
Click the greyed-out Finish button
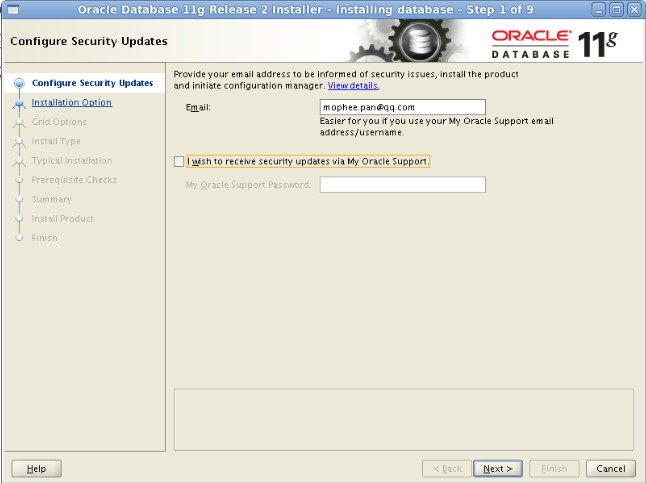point(554,469)
